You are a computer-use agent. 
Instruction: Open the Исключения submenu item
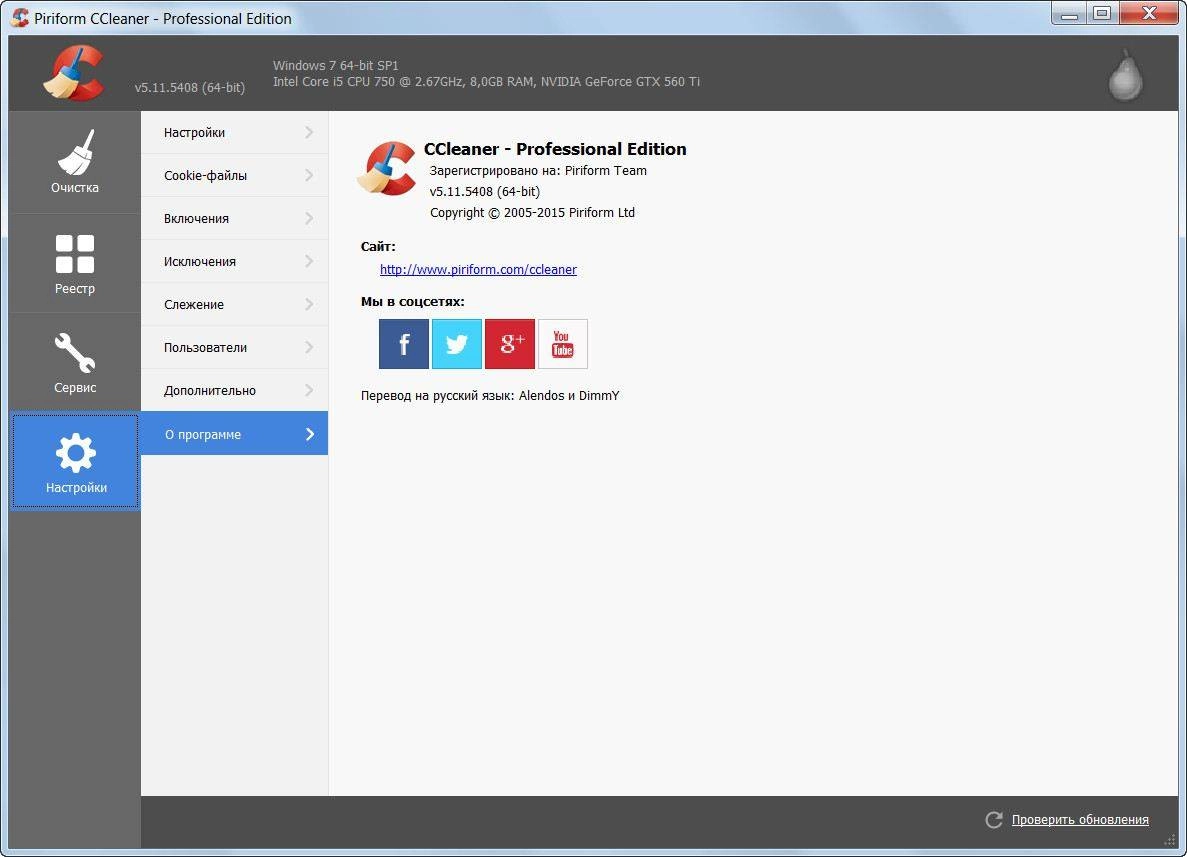(235, 261)
